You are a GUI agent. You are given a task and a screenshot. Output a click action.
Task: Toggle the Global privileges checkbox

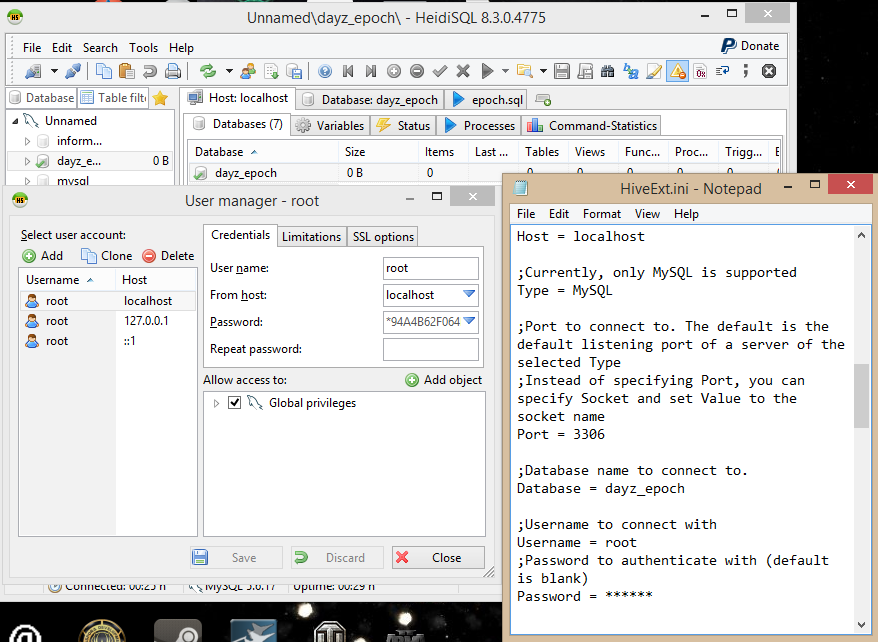coord(235,402)
